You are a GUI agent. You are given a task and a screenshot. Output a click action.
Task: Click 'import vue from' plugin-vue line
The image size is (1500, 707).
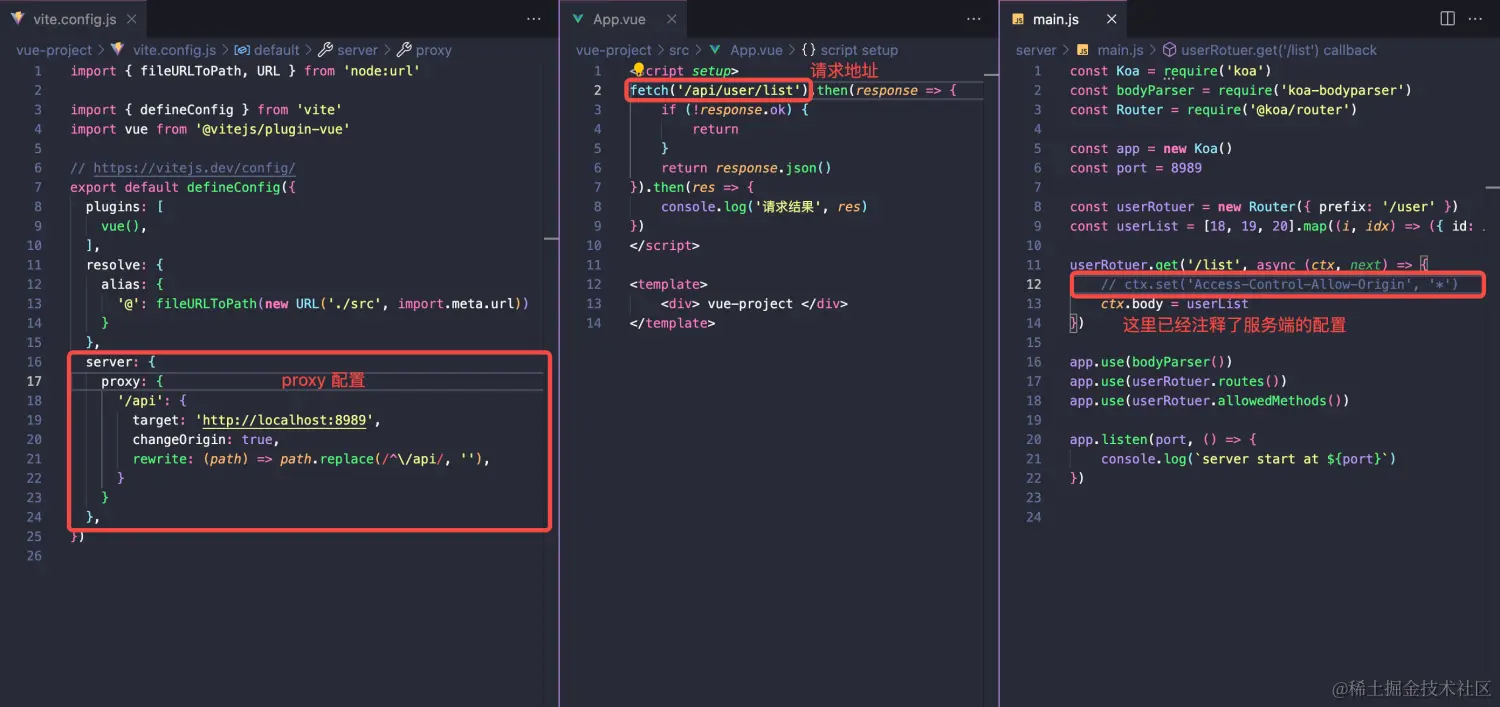(210, 129)
